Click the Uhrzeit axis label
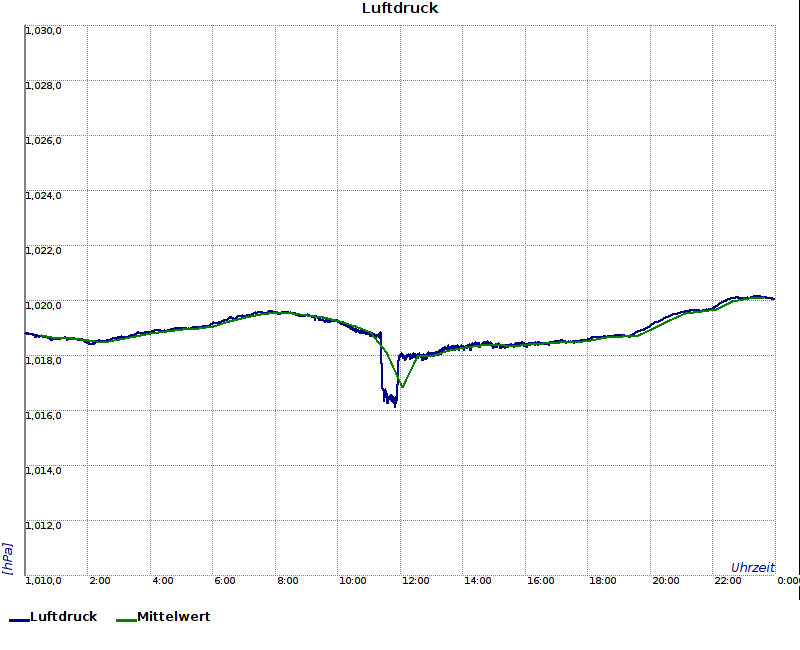 click(x=753, y=567)
